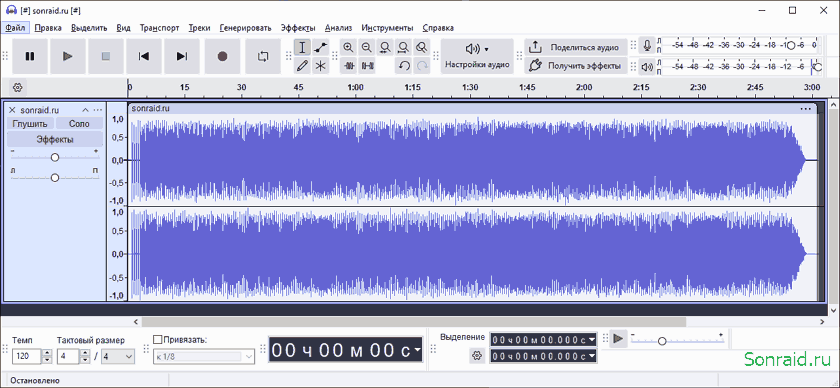Open the Правка menu

click(x=48, y=28)
